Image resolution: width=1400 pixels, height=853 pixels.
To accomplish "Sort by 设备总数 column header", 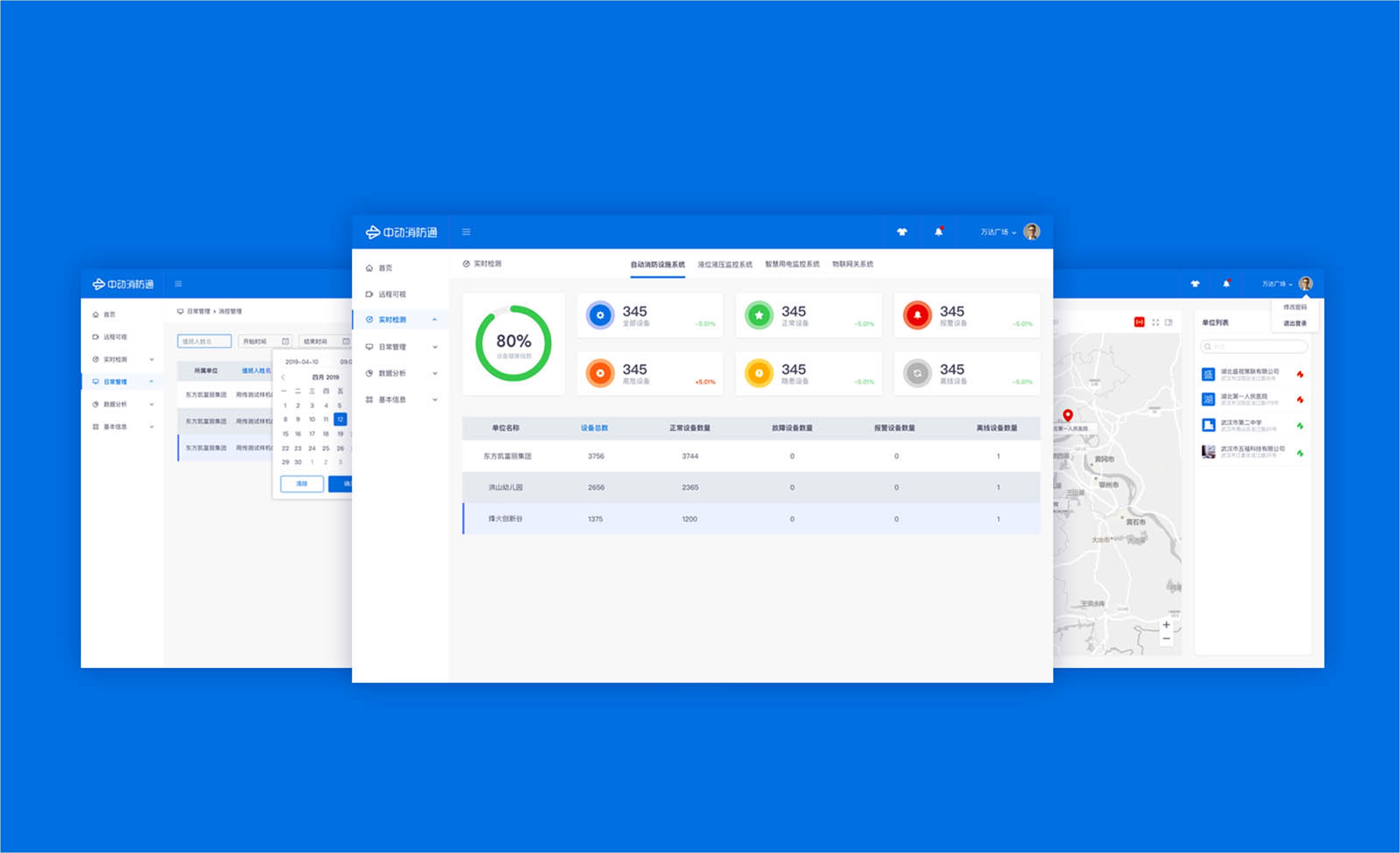I will pos(594,428).
